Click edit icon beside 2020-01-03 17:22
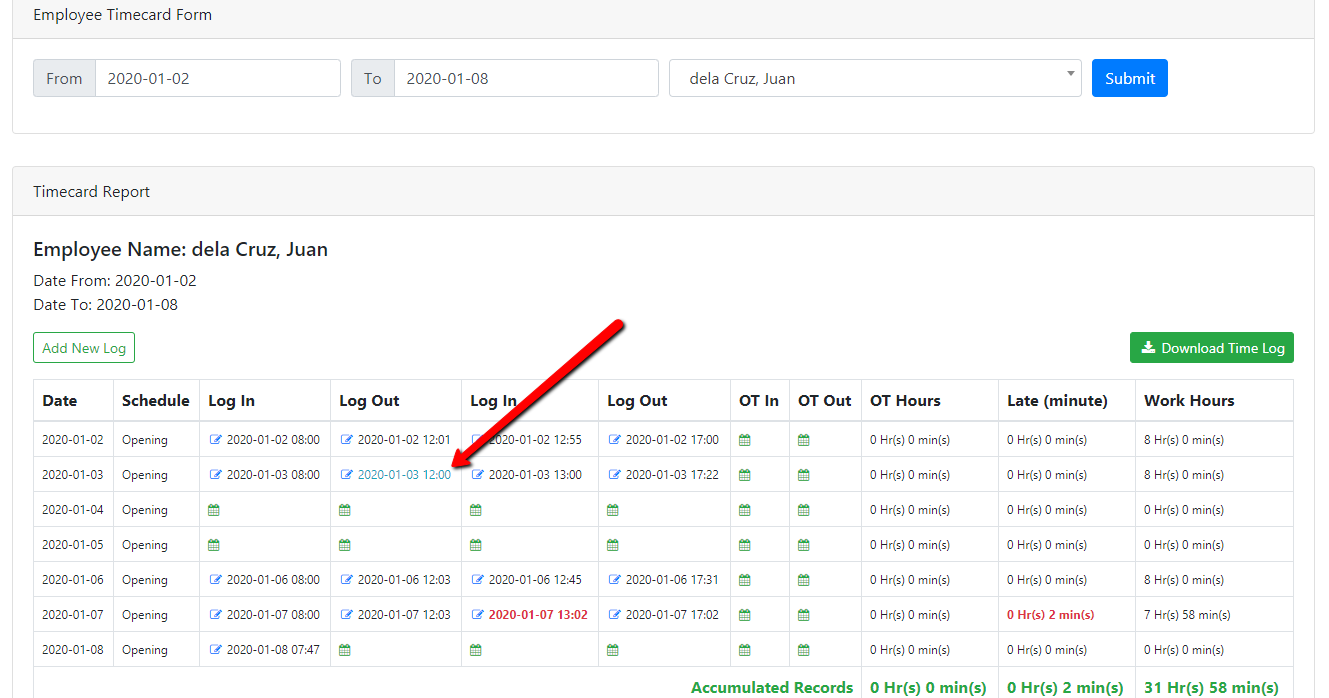The height and width of the screenshot is (698, 1329). (614, 475)
